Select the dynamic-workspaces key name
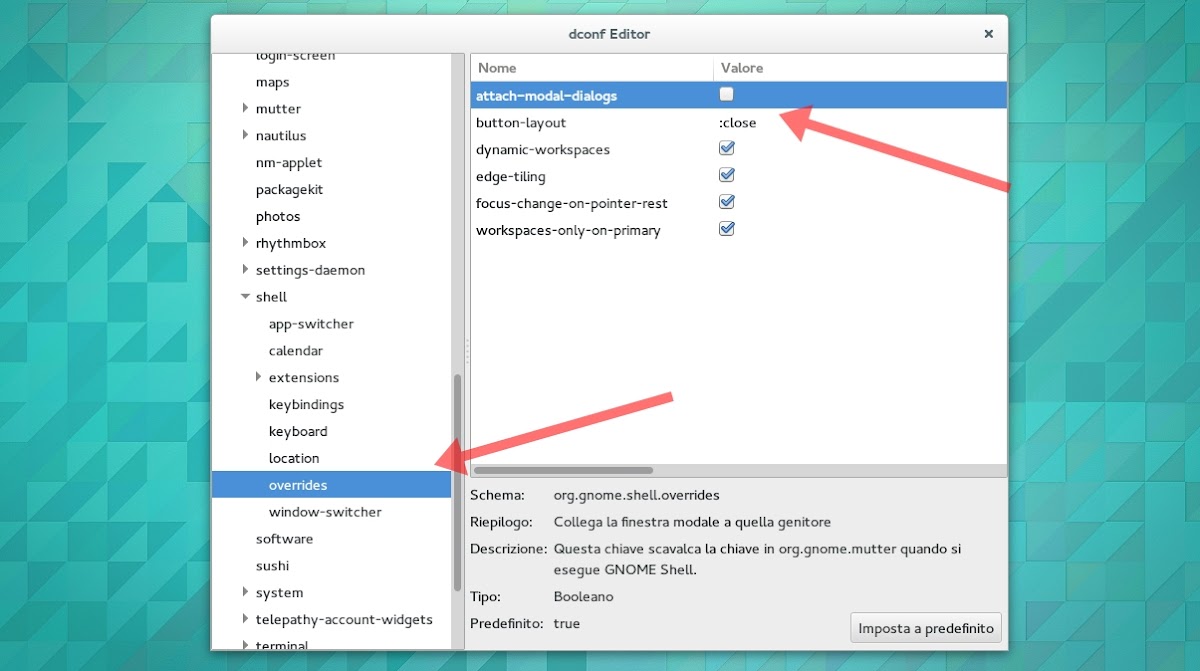1200x671 pixels. [543, 149]
